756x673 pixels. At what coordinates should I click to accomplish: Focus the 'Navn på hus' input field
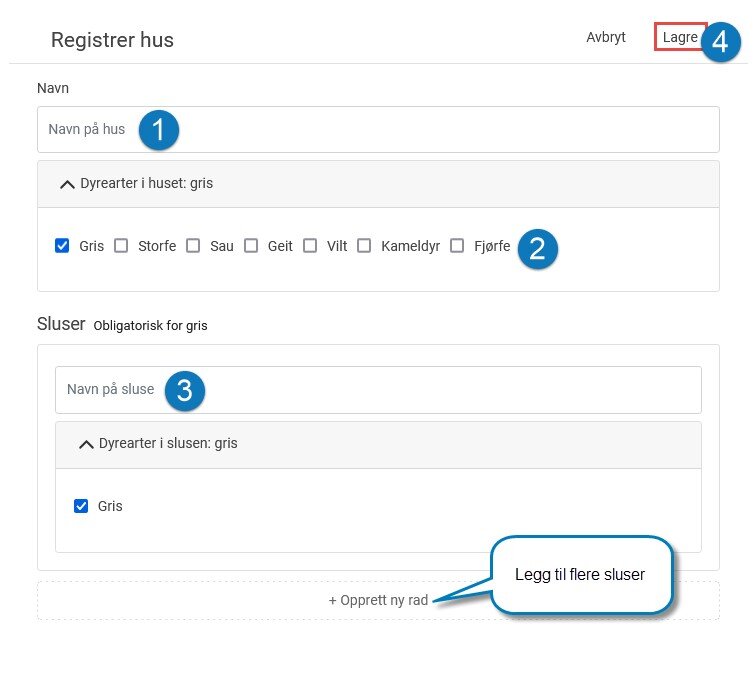coord(378,130)
